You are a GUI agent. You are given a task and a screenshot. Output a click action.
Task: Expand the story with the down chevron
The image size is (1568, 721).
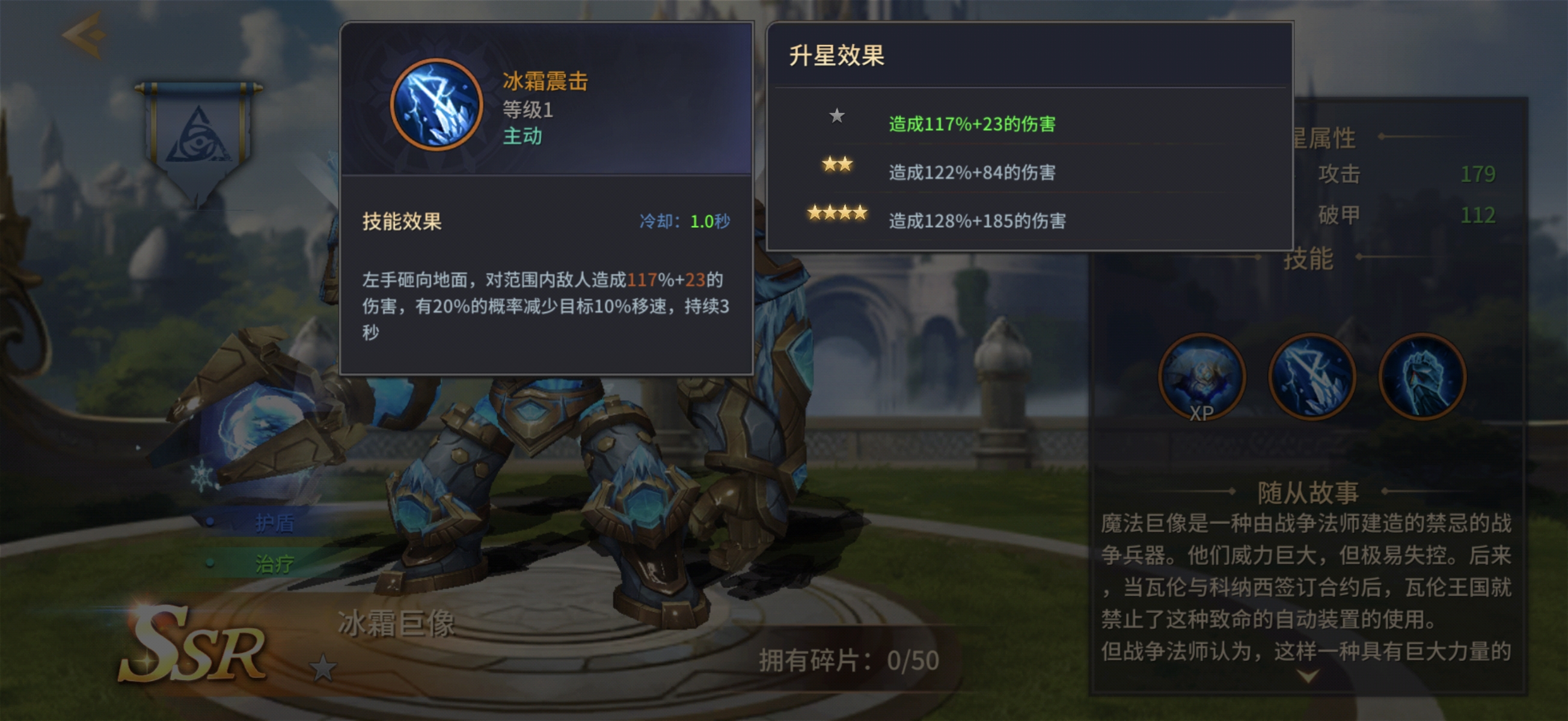coord(1308,676)
